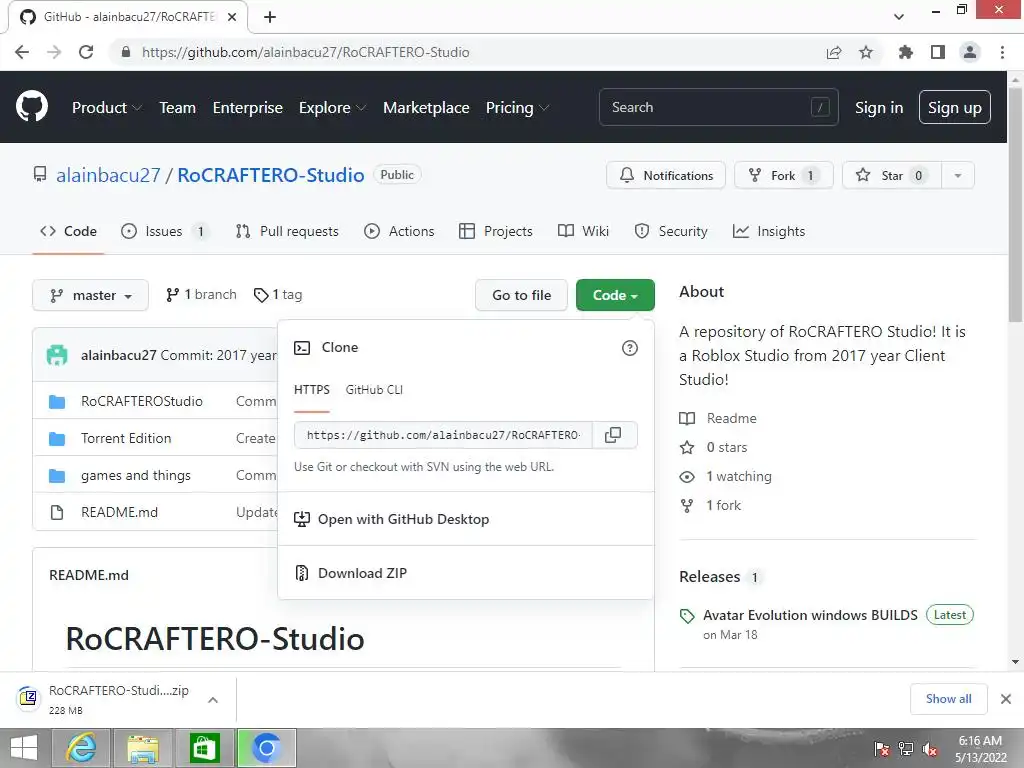
Task: Click the share-page icon in the address bar
Action: point(834,52)
